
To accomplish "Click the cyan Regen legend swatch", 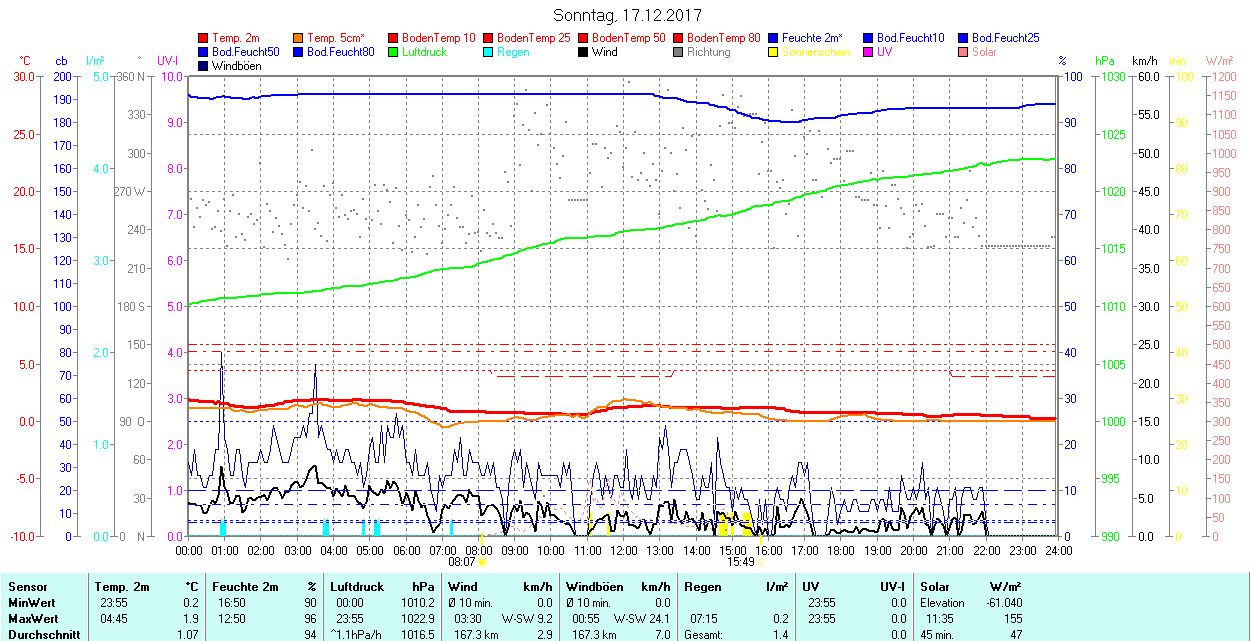I will point(488,52).
